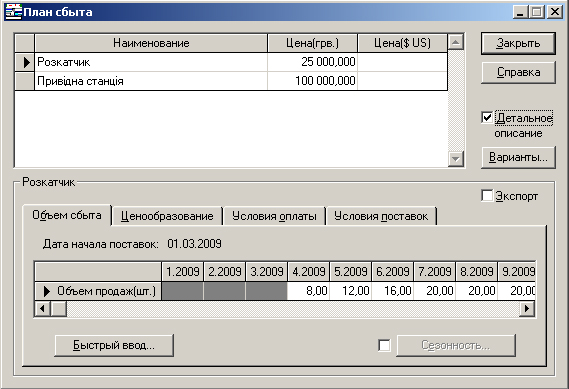Click row indicator arrow next to Розкатчик
The image size is (569, 389).
25,62
